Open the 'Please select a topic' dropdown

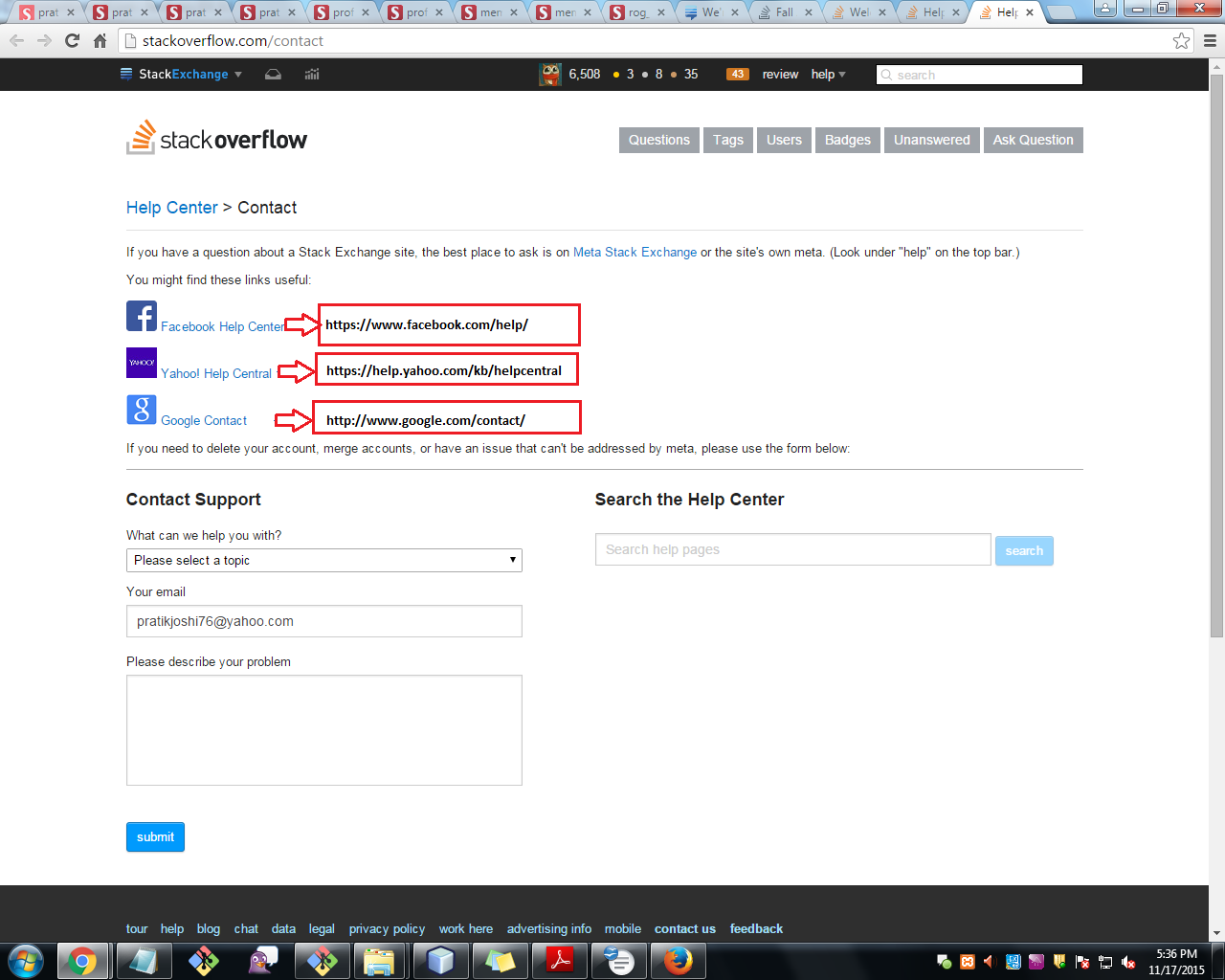point(324,560)
